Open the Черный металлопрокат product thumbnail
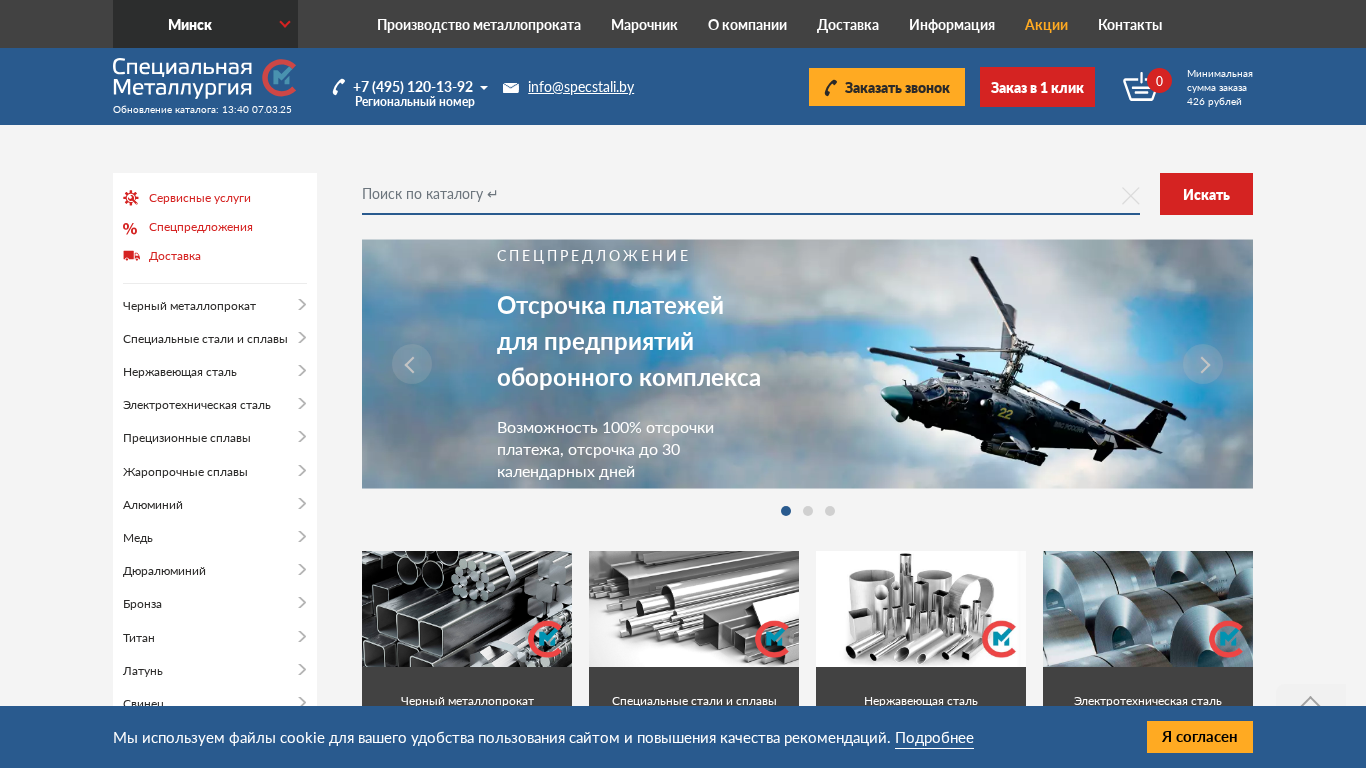Viewport: 1366px width, 768px height. 467,609
